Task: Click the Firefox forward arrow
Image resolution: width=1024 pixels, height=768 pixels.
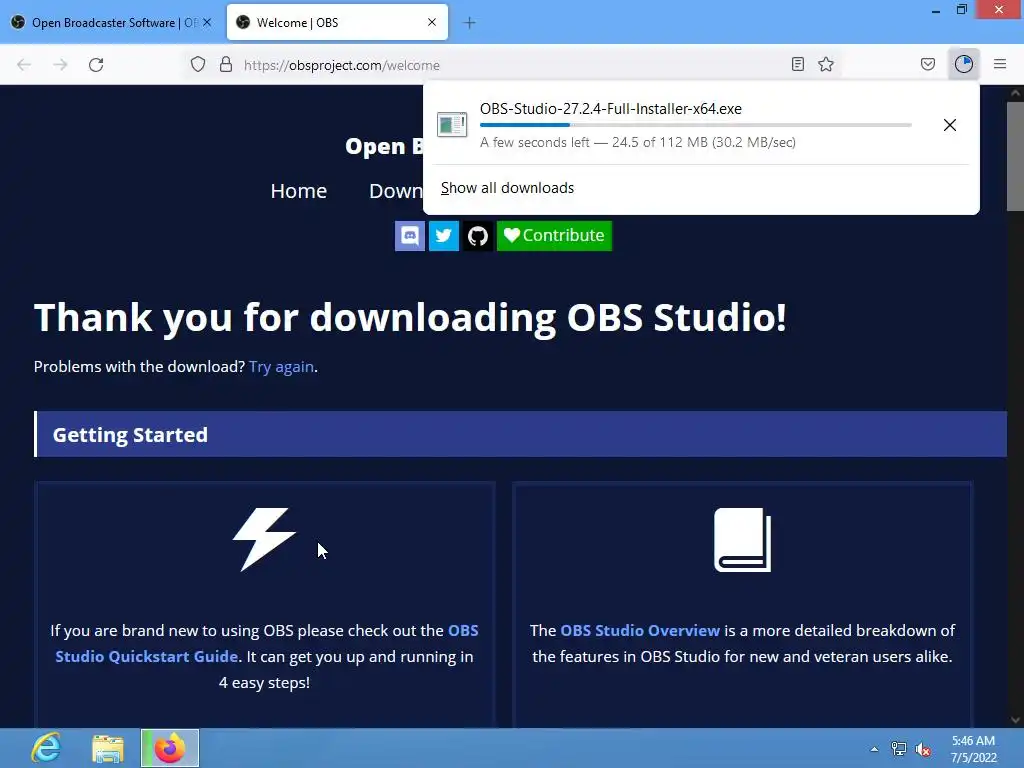Action: pos(60,65)
